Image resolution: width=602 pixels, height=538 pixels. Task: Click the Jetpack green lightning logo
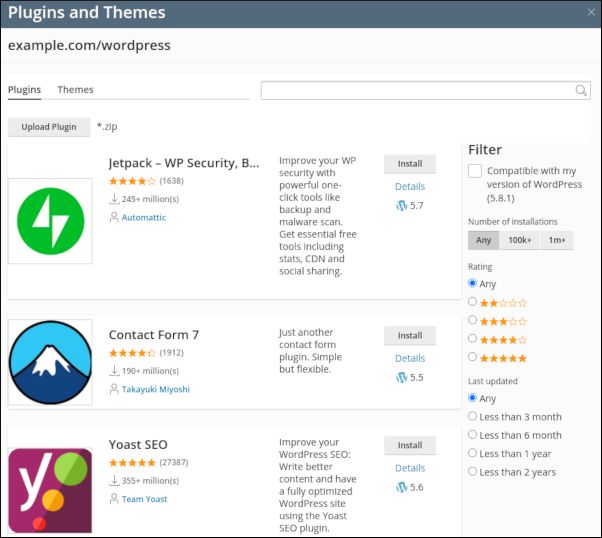50,221
